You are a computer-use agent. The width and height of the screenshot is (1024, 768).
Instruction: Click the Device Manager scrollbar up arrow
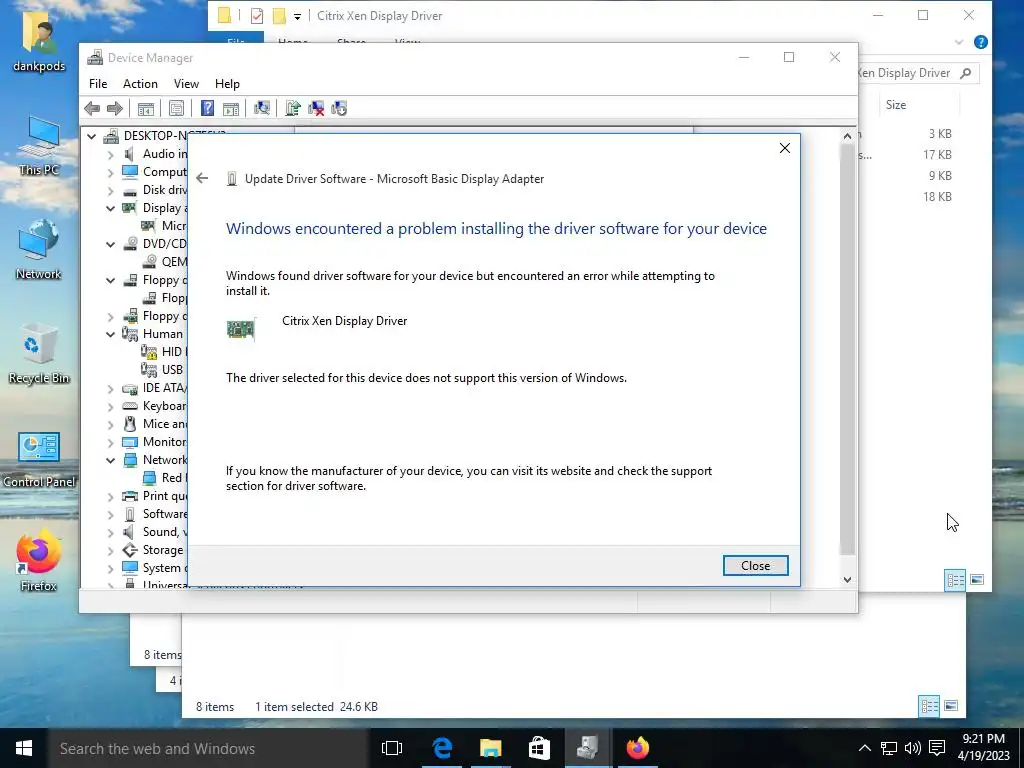pos(847,136)
